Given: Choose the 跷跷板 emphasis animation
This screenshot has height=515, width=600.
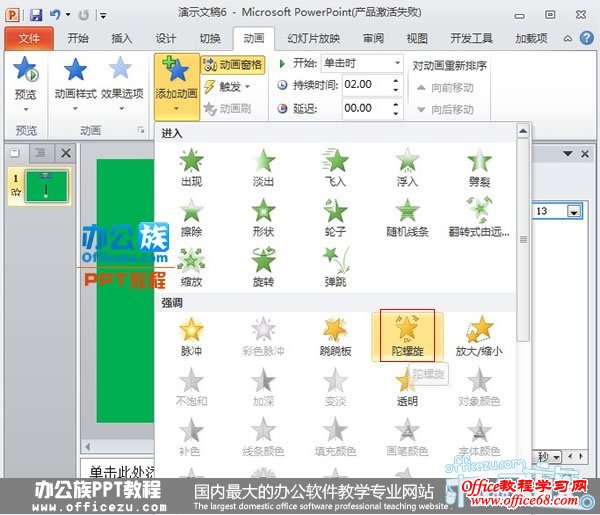Looking at the screenshot, I should (x=334, y=335).
